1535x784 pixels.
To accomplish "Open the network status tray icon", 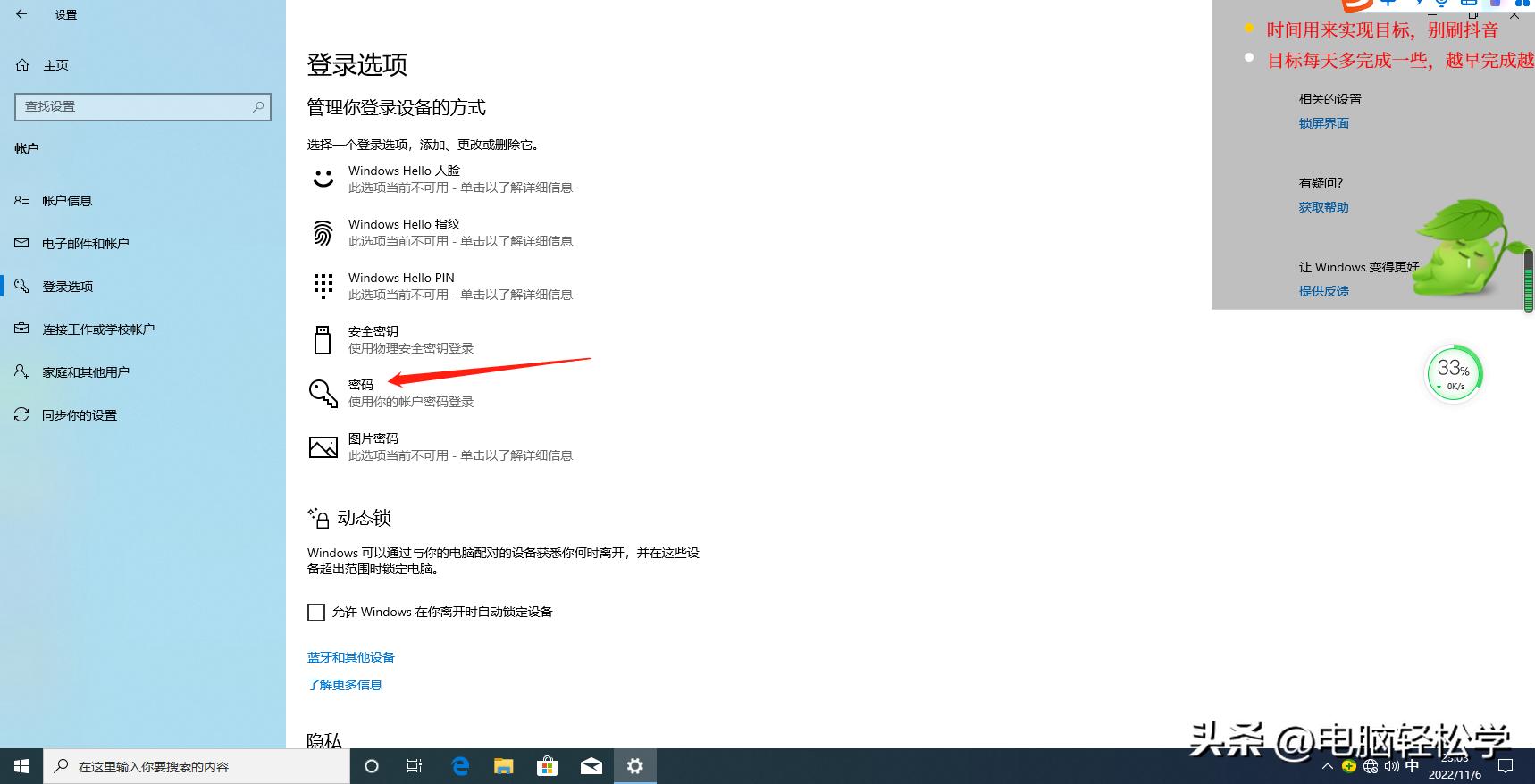I will [1371, 766].
